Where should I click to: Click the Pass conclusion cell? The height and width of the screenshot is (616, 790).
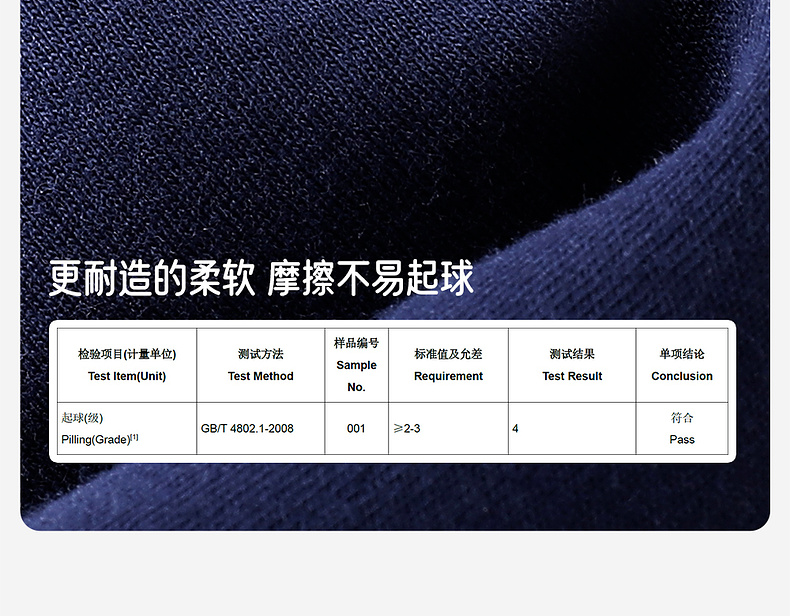[x=682, y=429]
